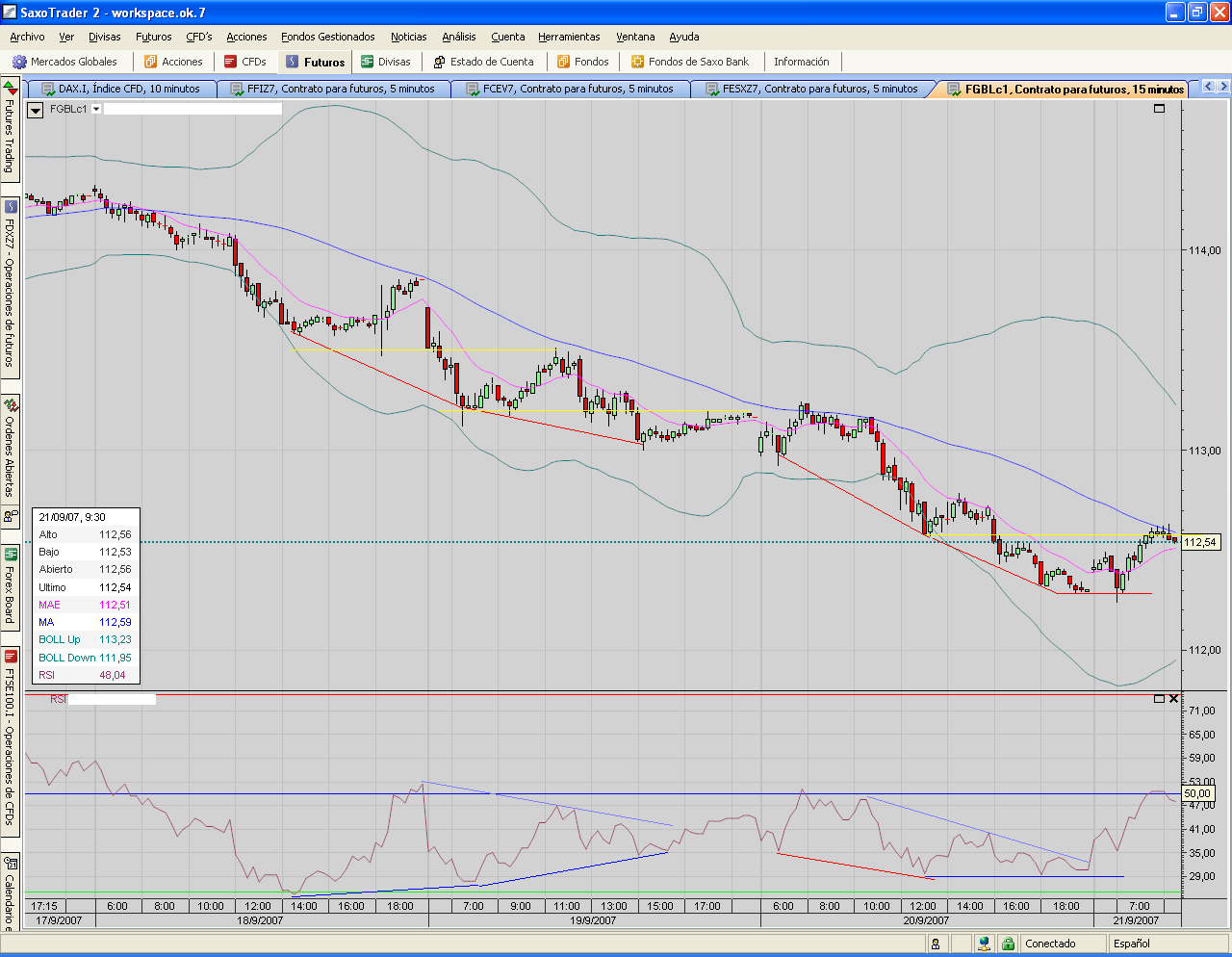1232x957 pixels.
Task: Open the Acciones toolbar module
Action: coord(173,62)
